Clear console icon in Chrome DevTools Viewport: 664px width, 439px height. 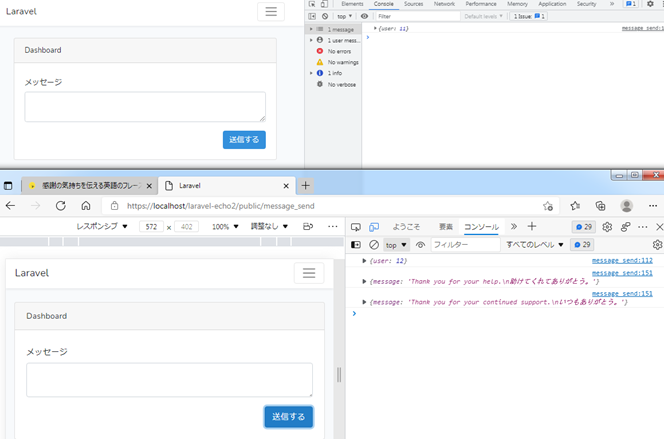[x=325, y=16]
